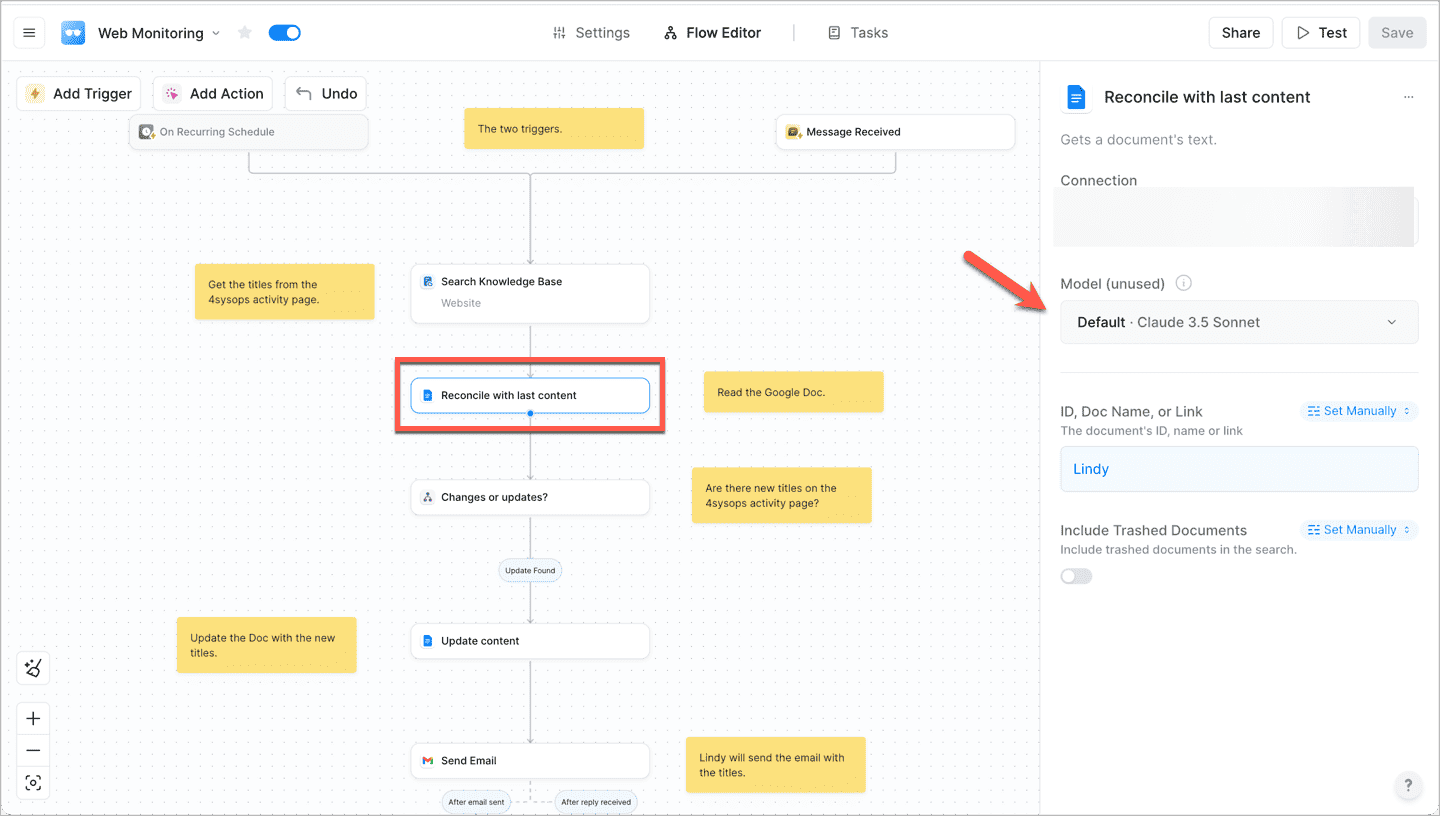Switch to the Settings tab
Image resolution: width=1440 pixels, height=816 pixels.
[x=591, y=33]
